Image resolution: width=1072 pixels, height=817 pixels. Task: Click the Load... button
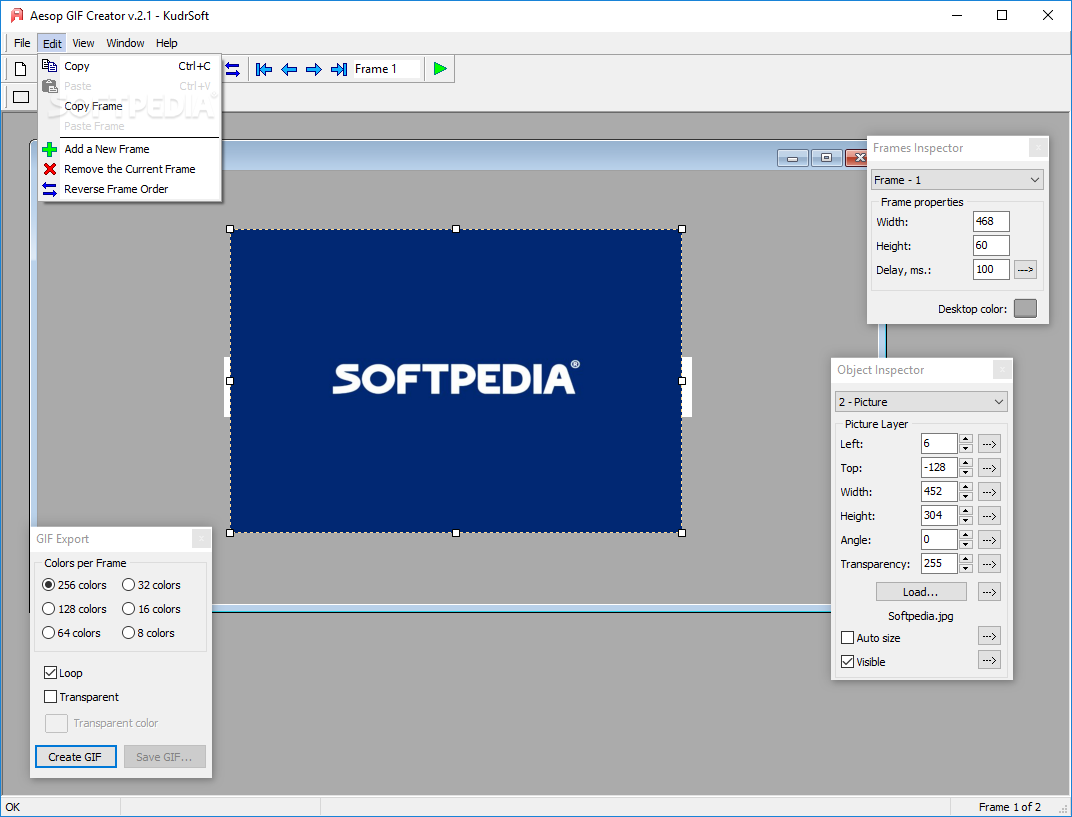tap(921, 592)
